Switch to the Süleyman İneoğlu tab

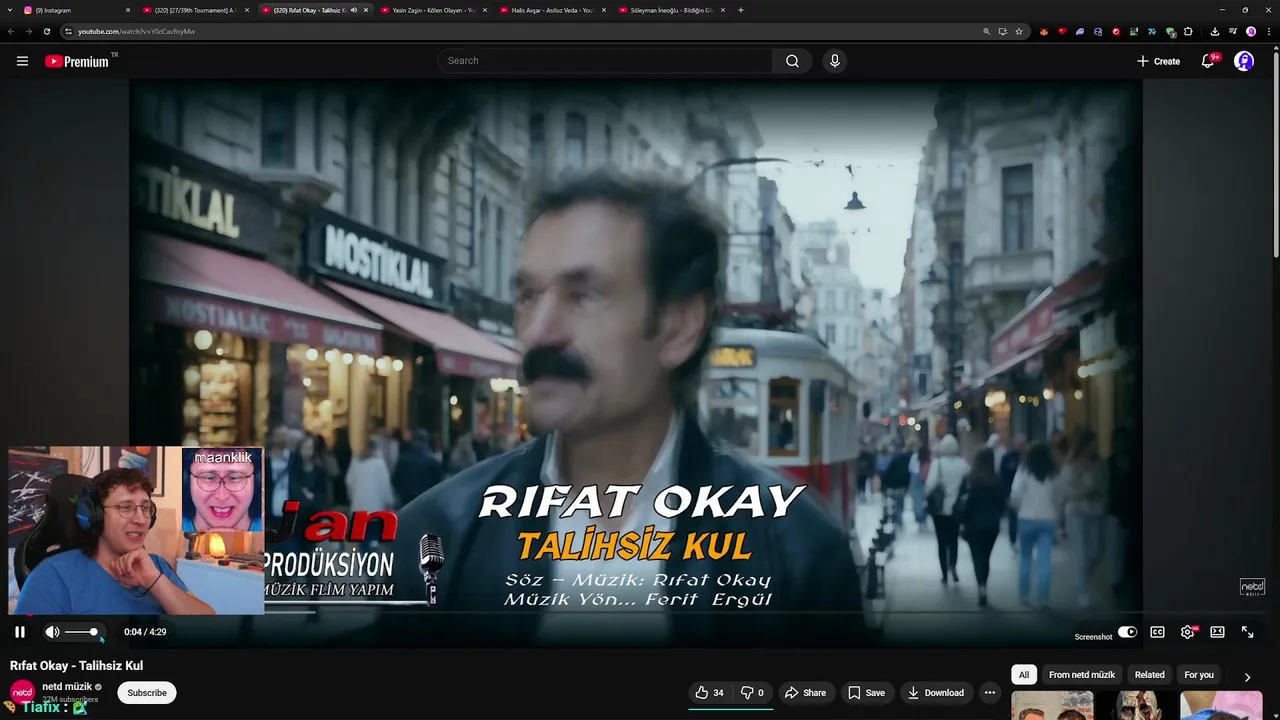[671, 10]
